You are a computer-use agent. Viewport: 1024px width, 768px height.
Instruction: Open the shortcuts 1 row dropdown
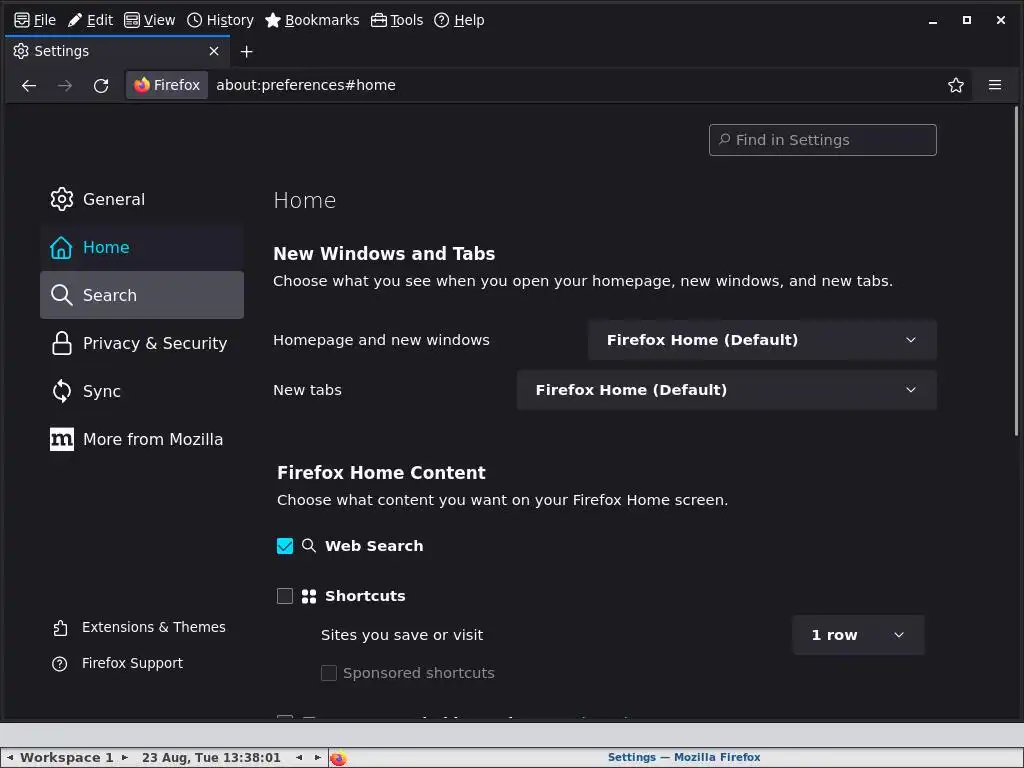coord(857,635)
